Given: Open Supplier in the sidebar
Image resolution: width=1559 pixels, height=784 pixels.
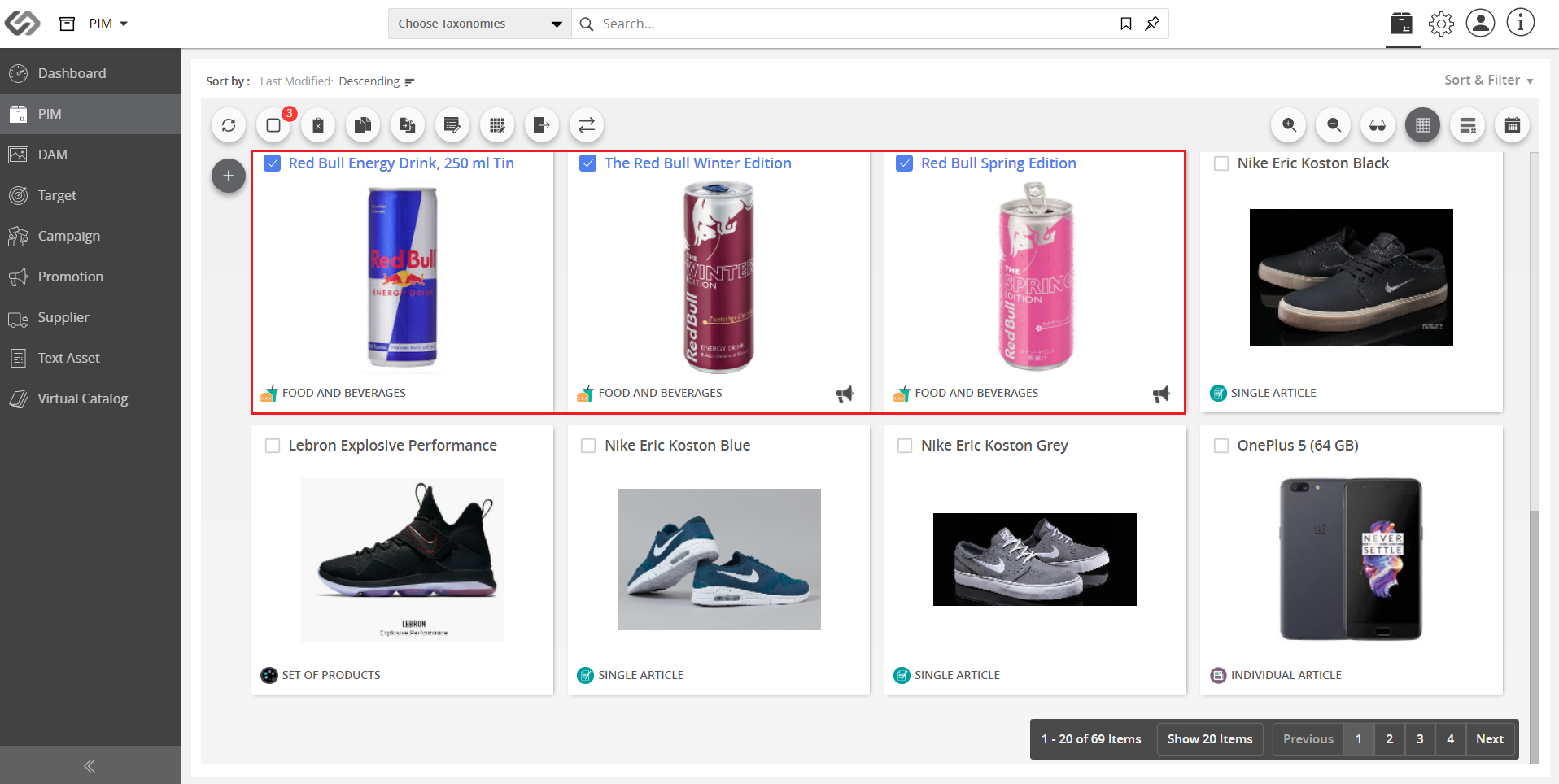Looking at the screenshot, I should (90, 317).
